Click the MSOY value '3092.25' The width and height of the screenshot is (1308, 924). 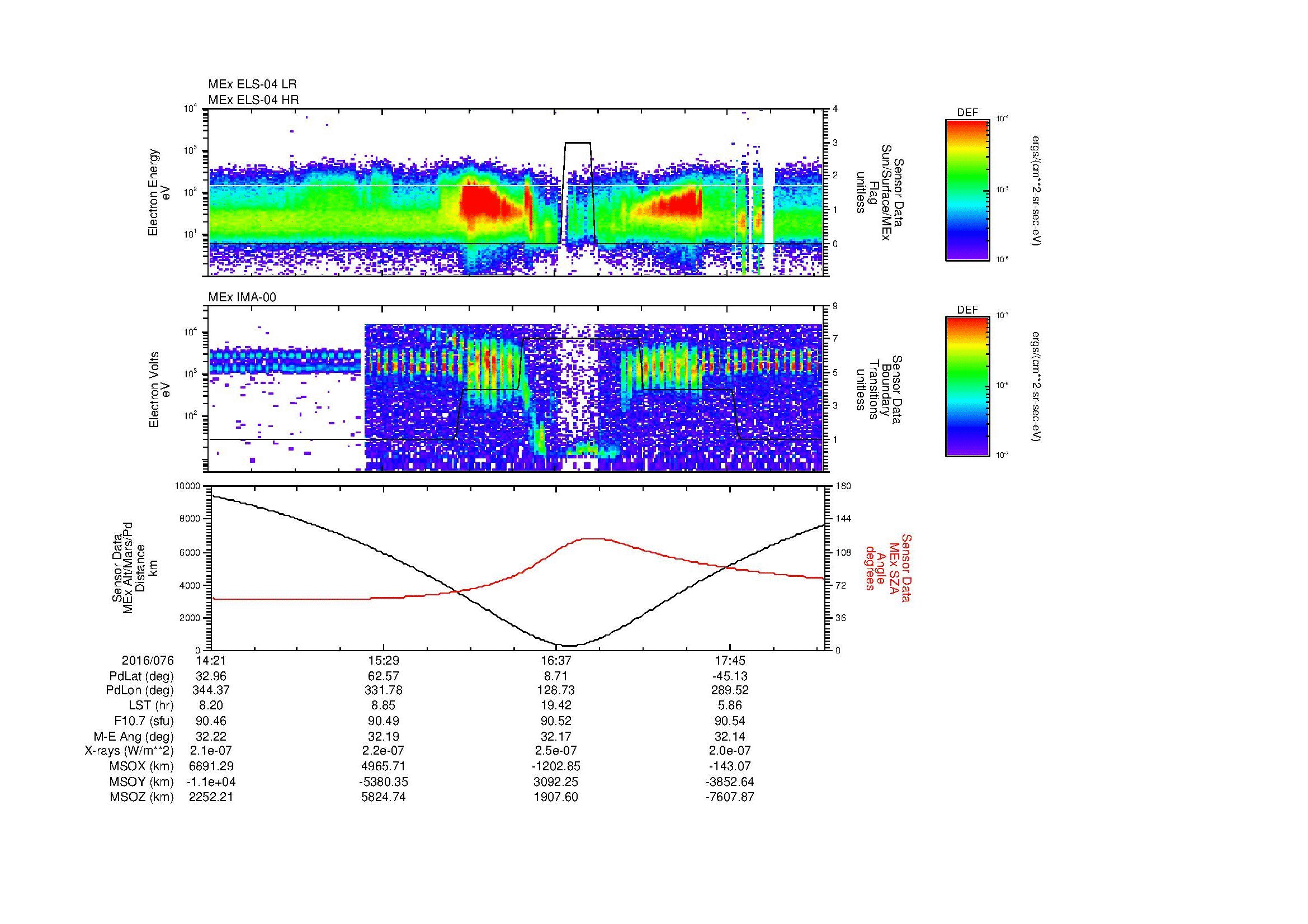556,781
